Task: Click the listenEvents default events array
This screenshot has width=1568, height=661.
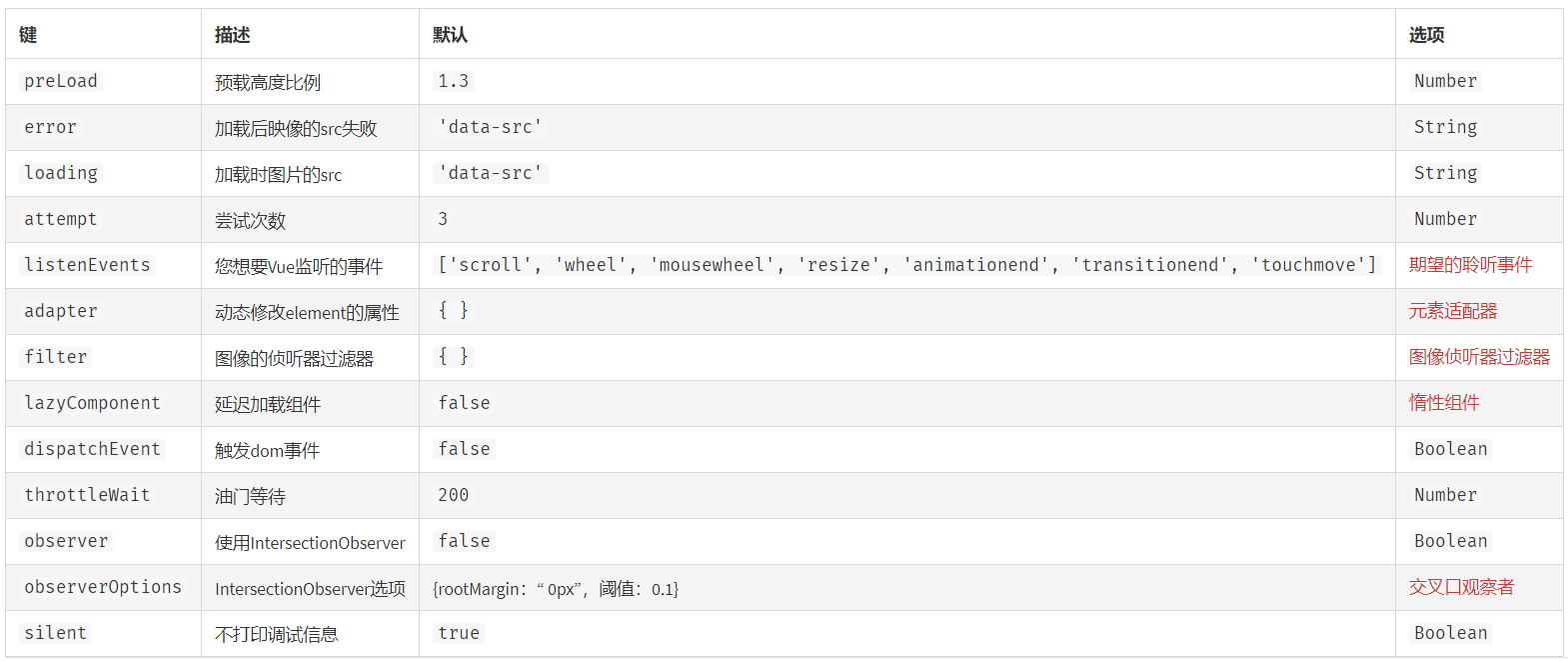Action: (x=907, y=265)
